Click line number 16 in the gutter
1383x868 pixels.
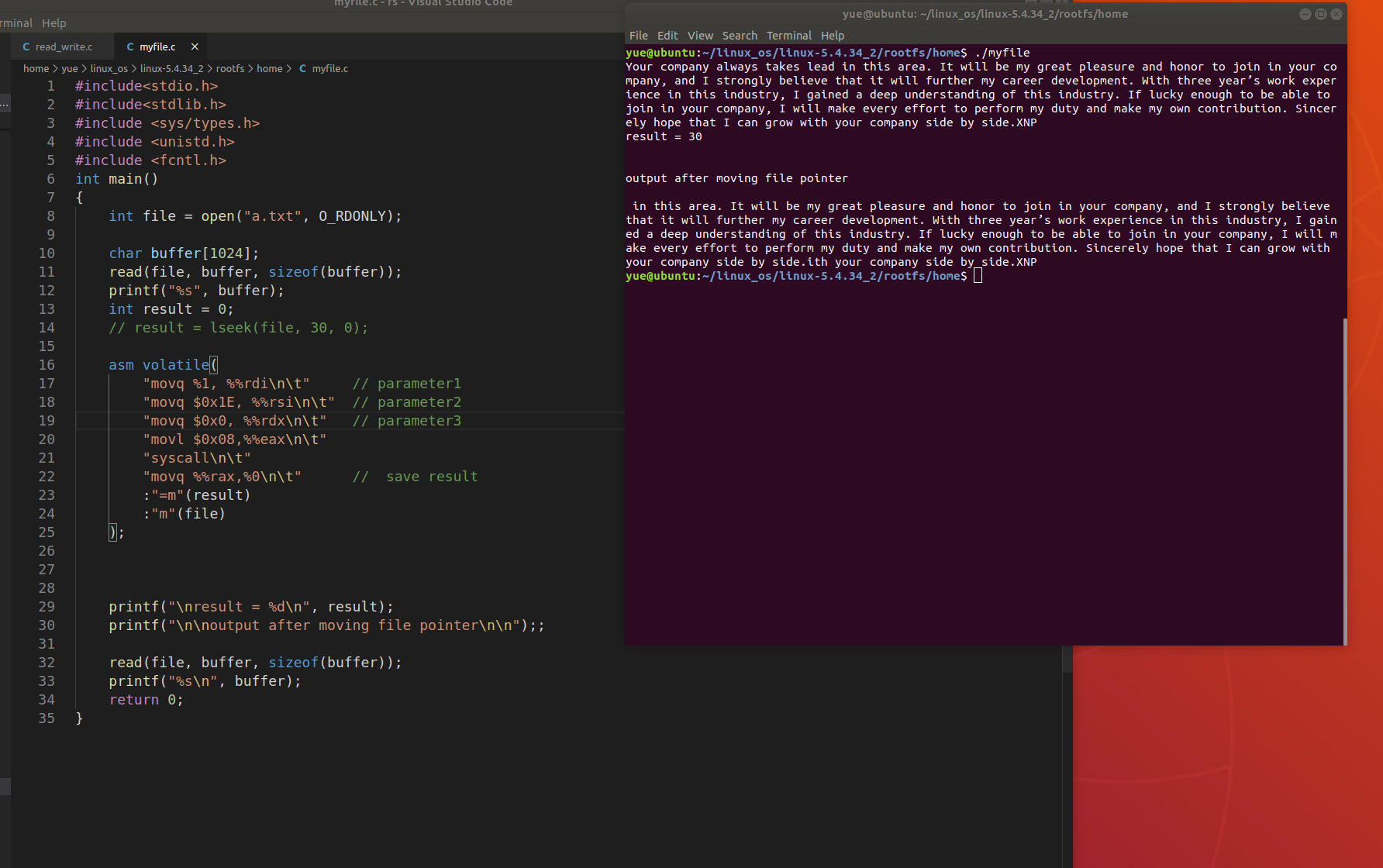[47, 365]
